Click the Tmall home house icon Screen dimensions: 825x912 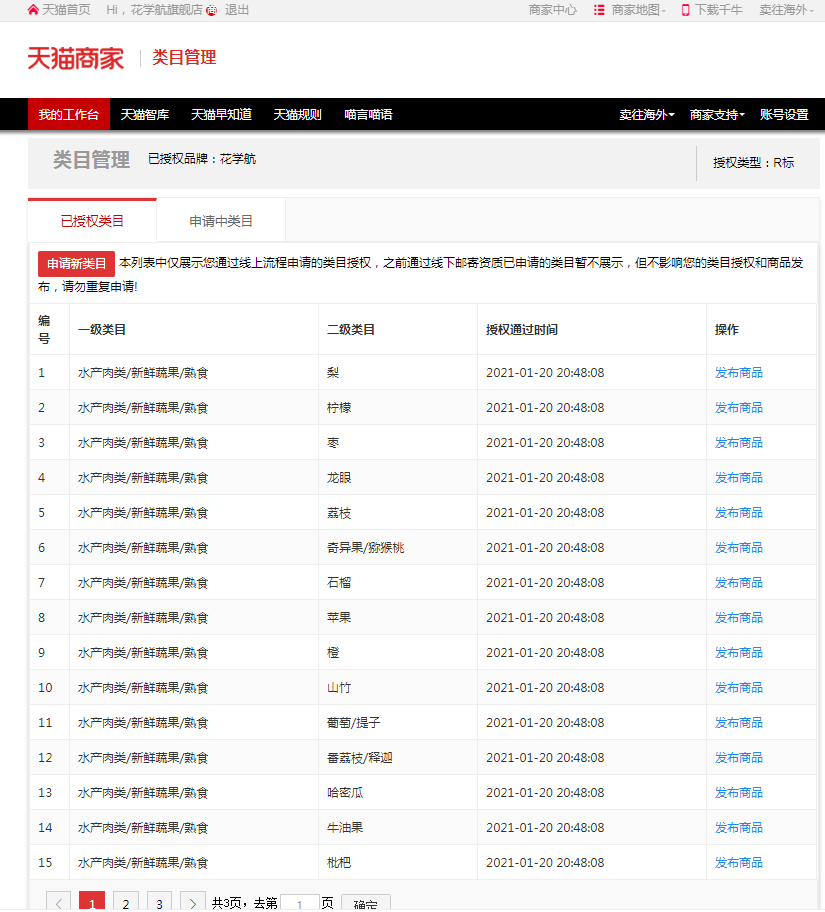[x=33, y=10]
